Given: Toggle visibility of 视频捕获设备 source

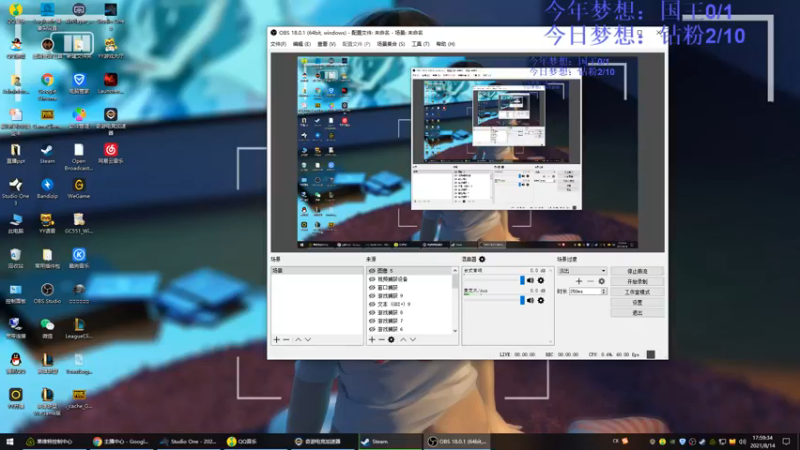Looking at the screenshot, I should [372, 279].
